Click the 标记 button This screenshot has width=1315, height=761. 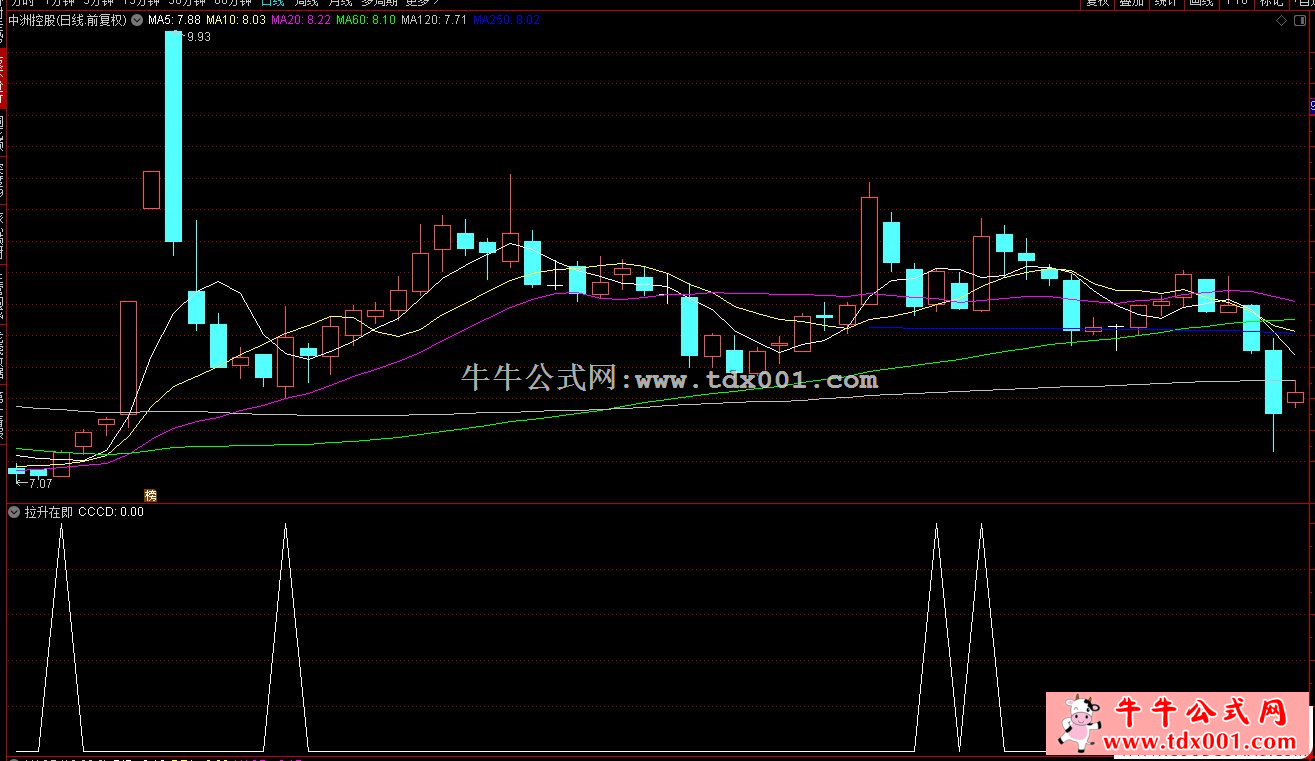point(1271,4)
